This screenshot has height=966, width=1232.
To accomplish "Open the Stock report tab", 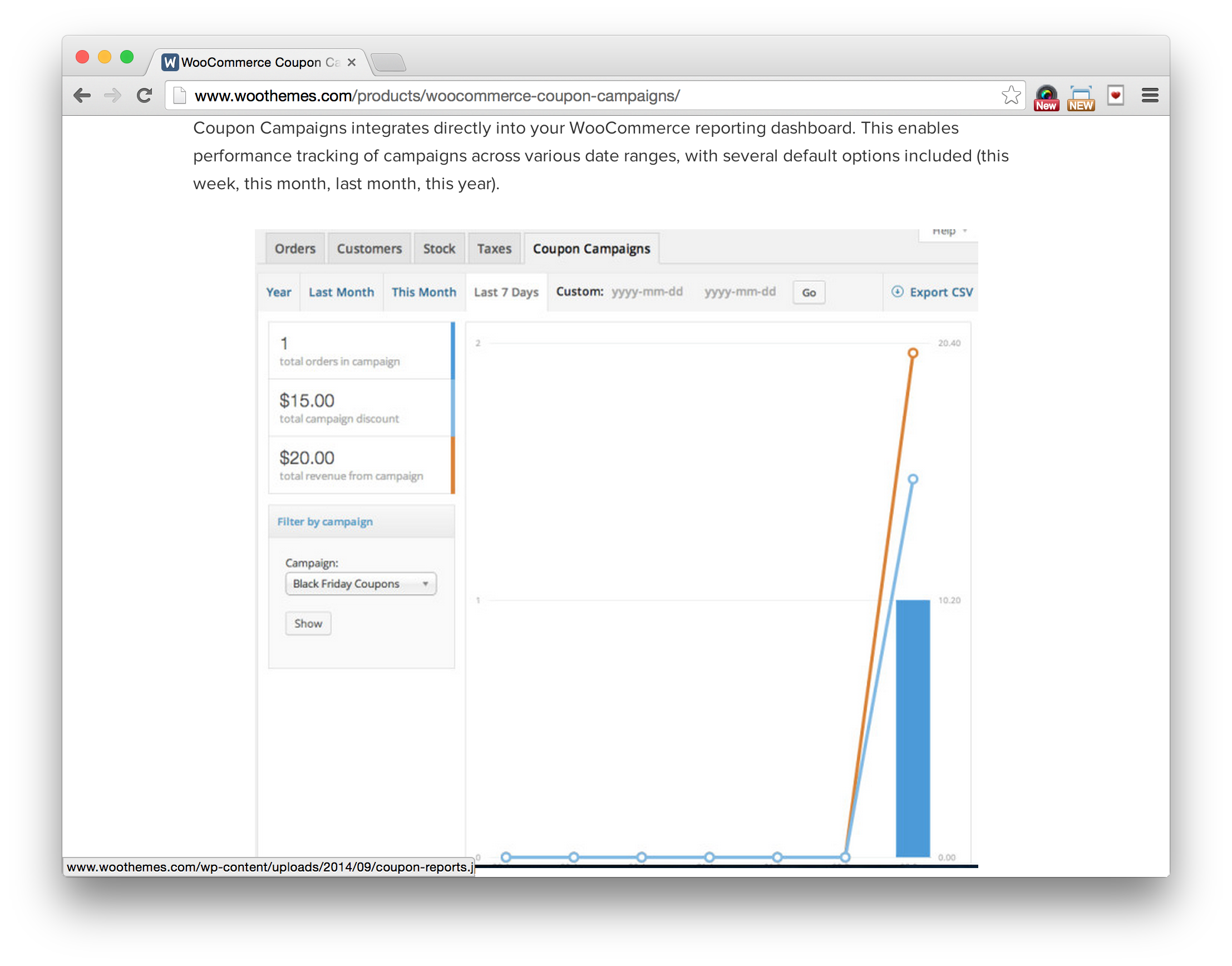I will 439,249.
